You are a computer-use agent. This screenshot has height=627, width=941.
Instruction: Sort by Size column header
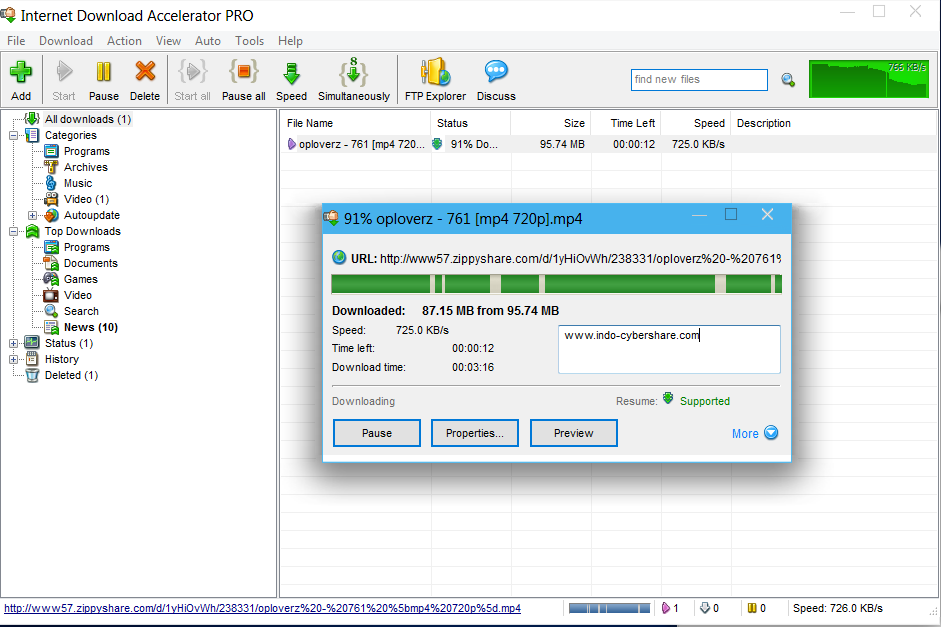[x=551, y=123]
